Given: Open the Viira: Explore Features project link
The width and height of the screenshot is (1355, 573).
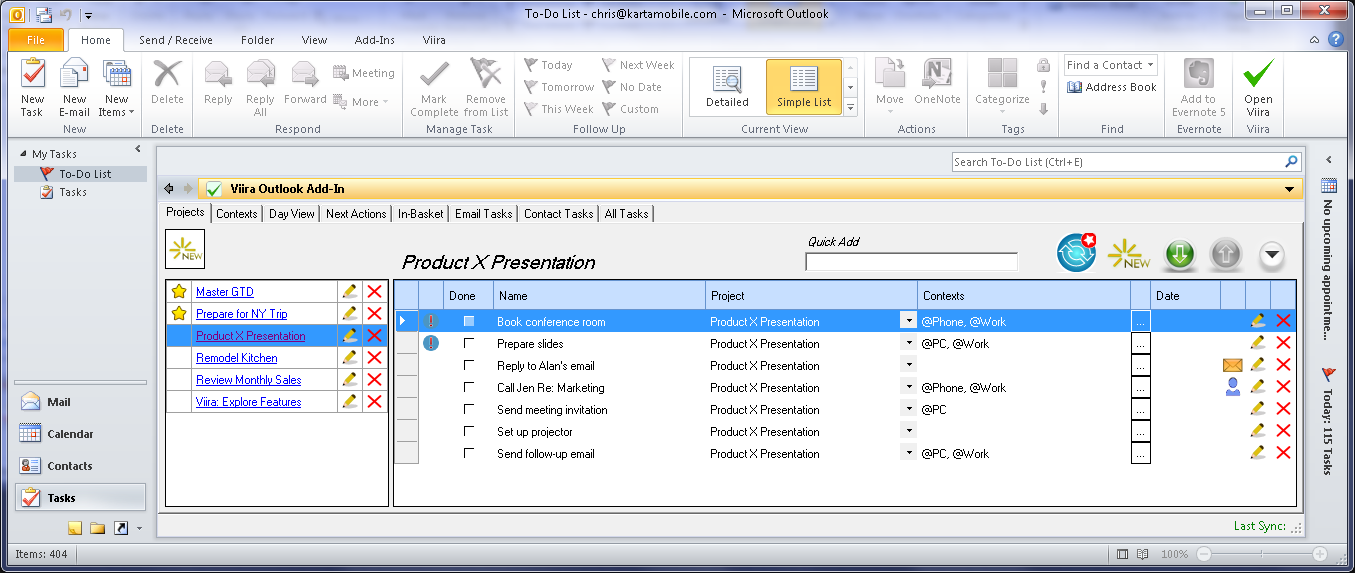Looking at the screenshot, I should pos(248,401).
